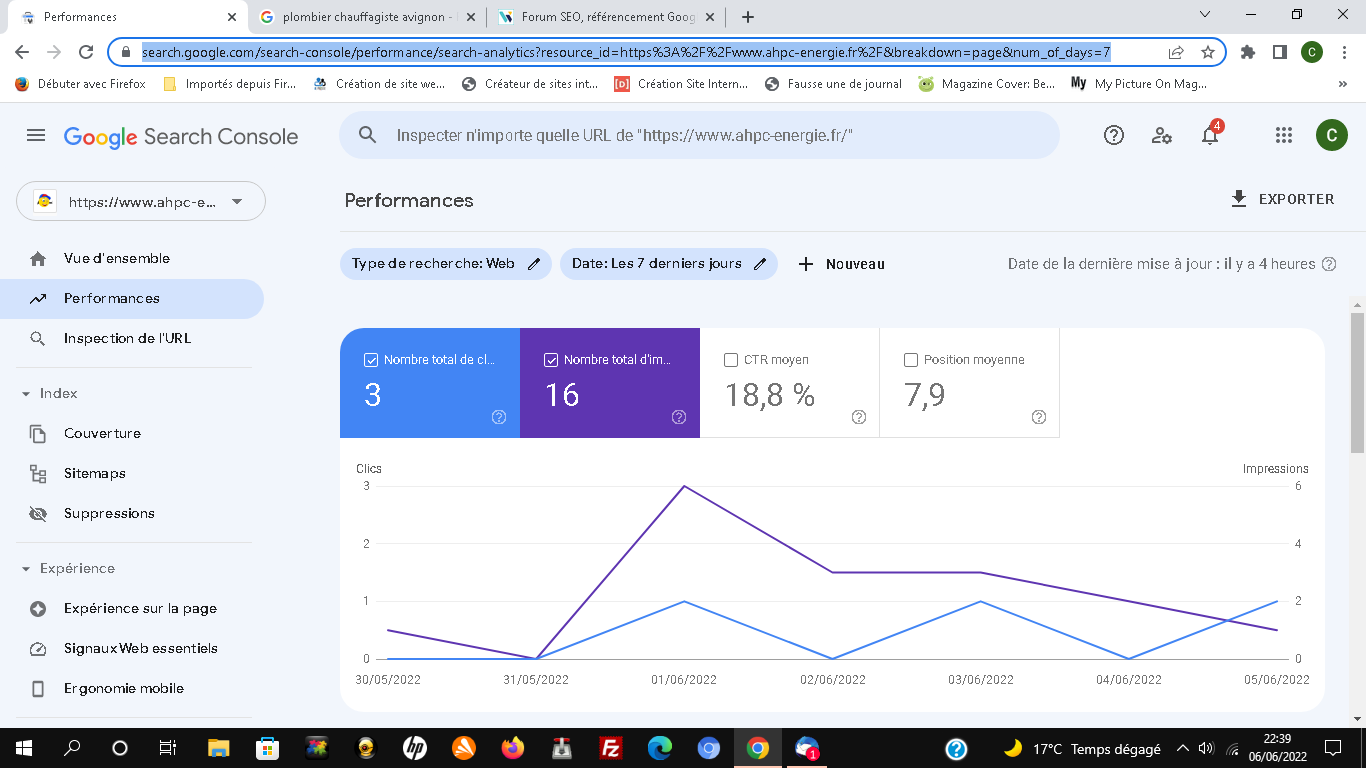Edit the search type filter pencil
The image size is (1366, 768).
click(534, 264)
